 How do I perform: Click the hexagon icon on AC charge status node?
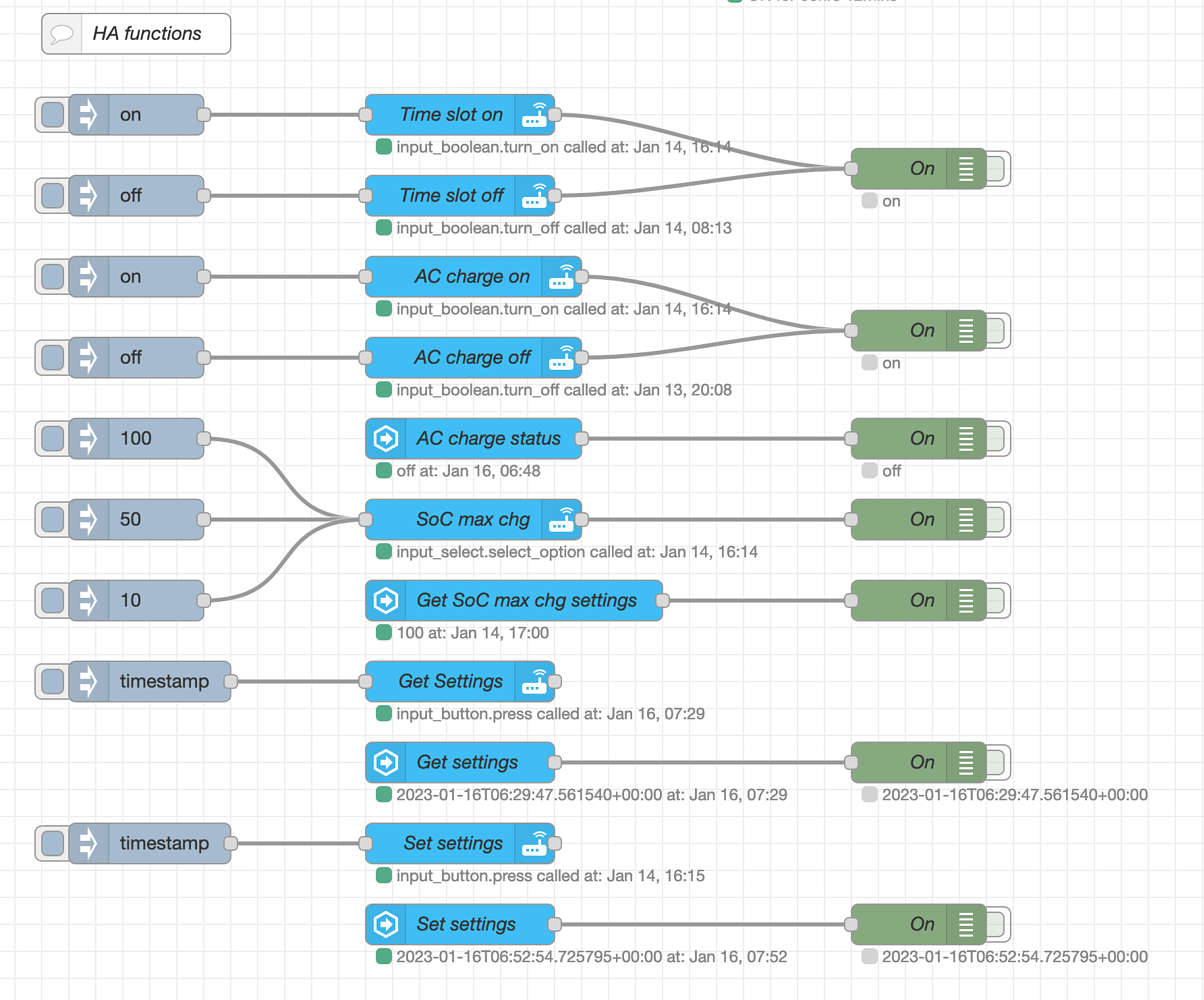(385, 438)
